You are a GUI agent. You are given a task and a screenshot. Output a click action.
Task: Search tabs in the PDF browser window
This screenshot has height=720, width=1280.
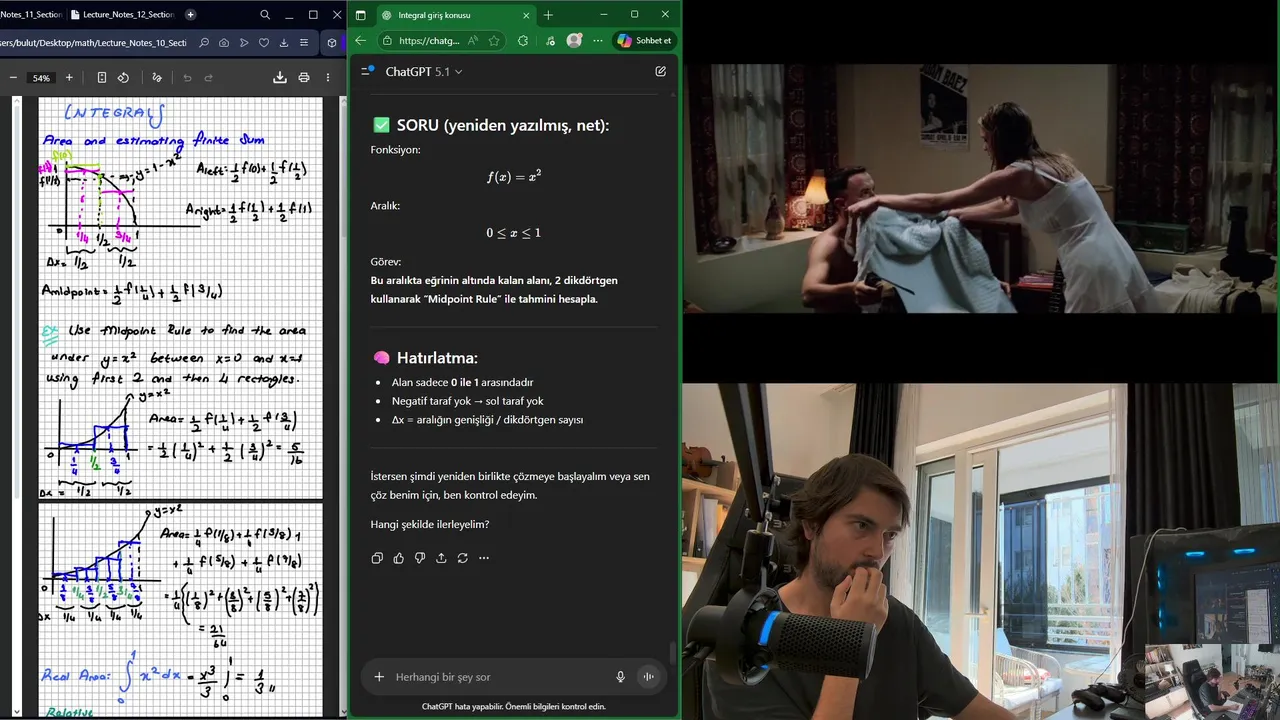tap(265, 15)
